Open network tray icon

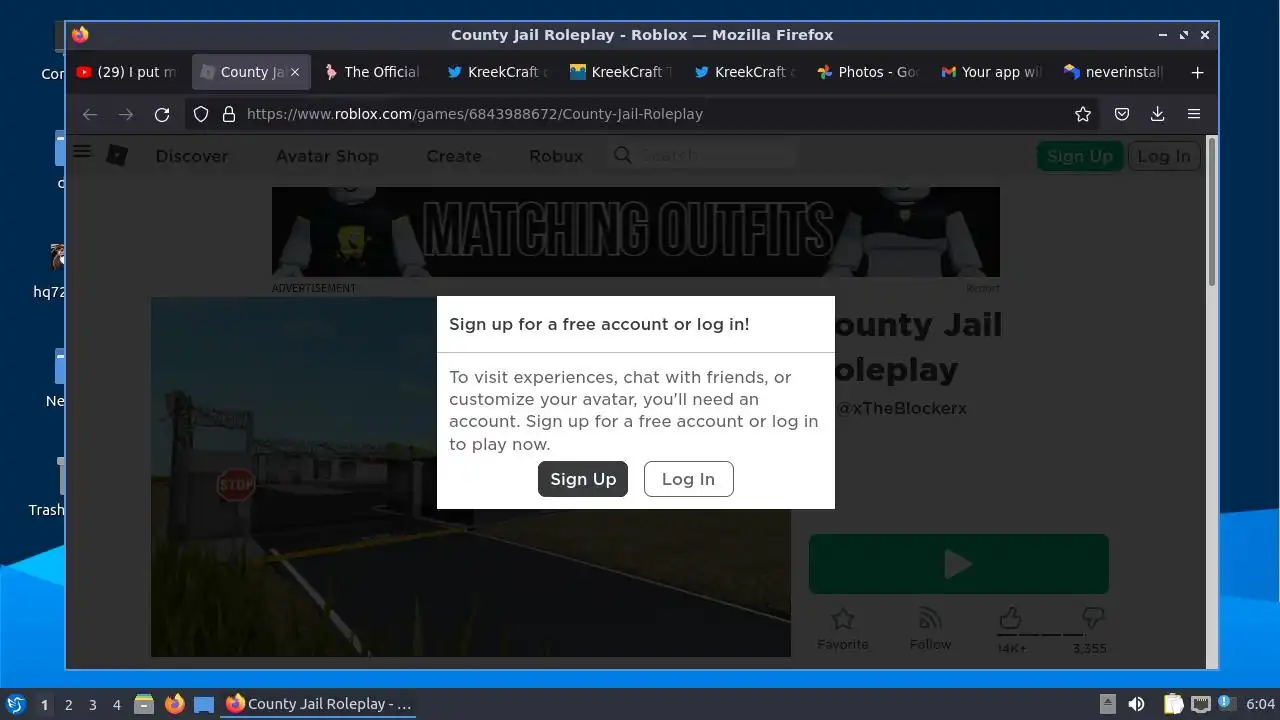(1200, 704)
